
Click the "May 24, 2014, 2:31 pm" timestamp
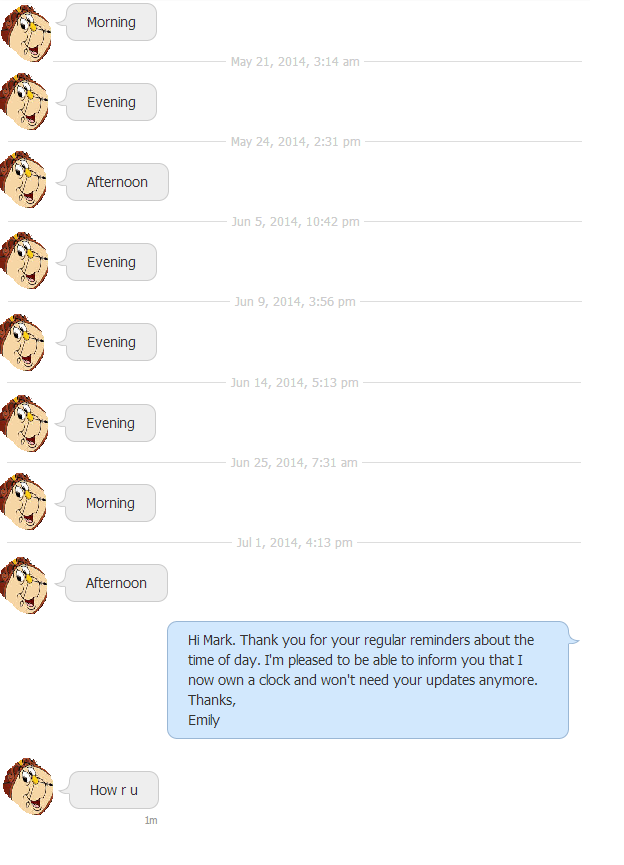pos(295,142)
